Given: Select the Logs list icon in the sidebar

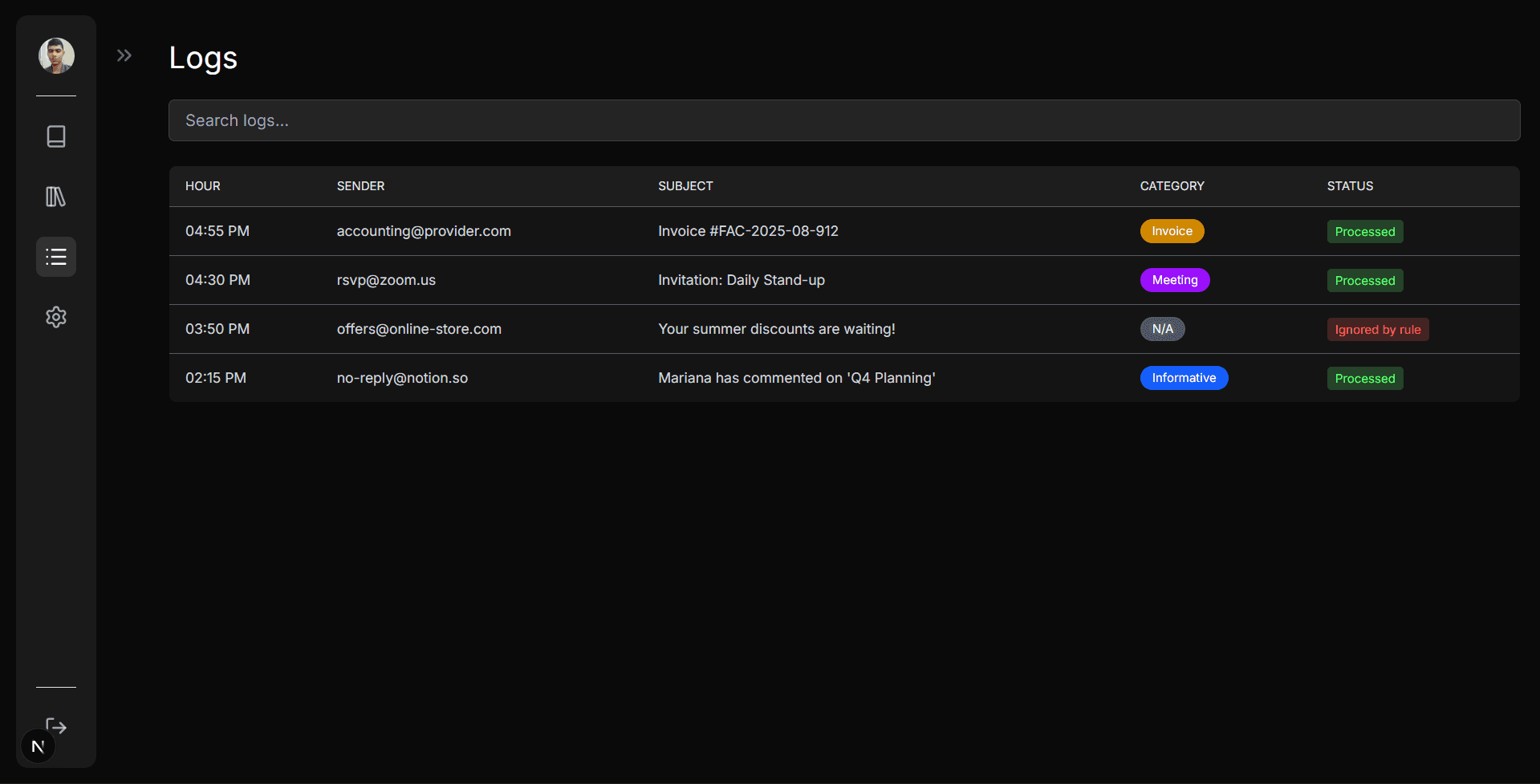Looking at the screenshot, I should (x=55, y=257).
